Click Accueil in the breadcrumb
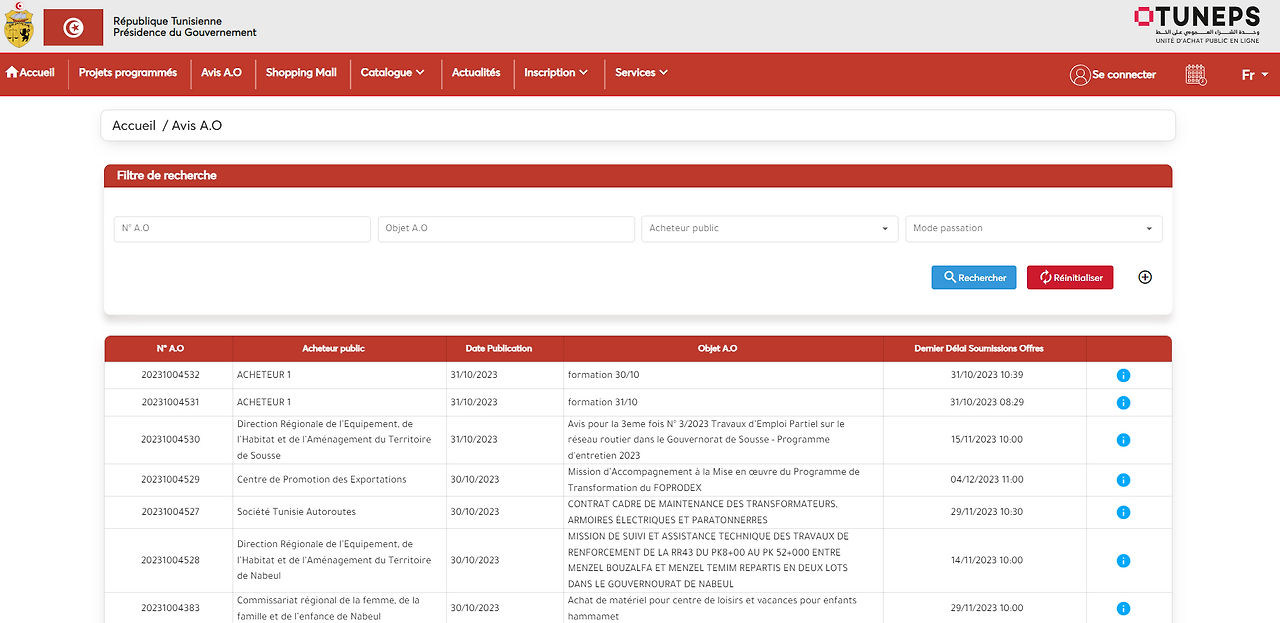The image size is (1280, 623). coord(134,126)
